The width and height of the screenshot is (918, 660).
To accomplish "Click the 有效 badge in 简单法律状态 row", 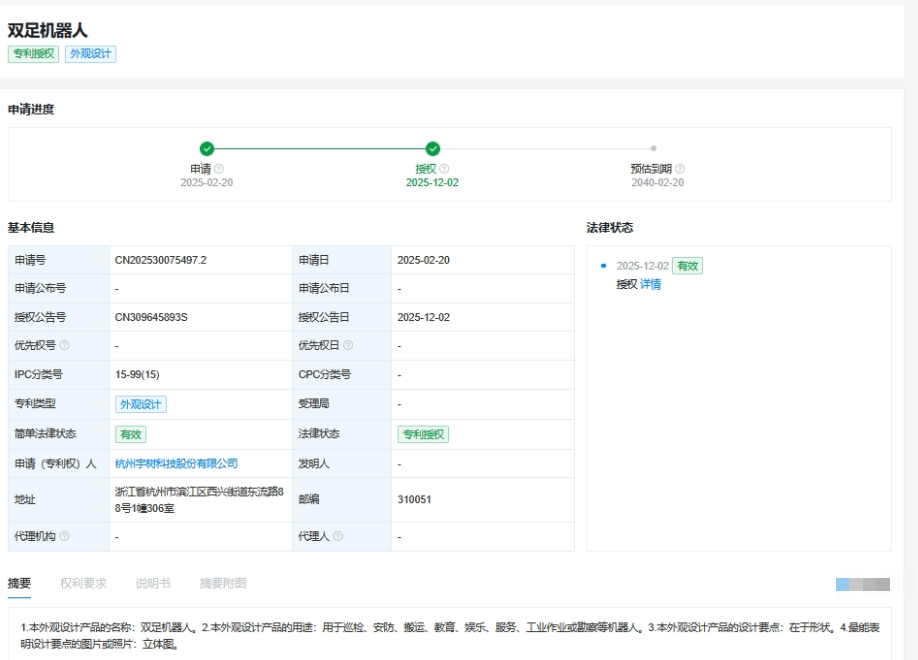I will [x=129, y=435].
